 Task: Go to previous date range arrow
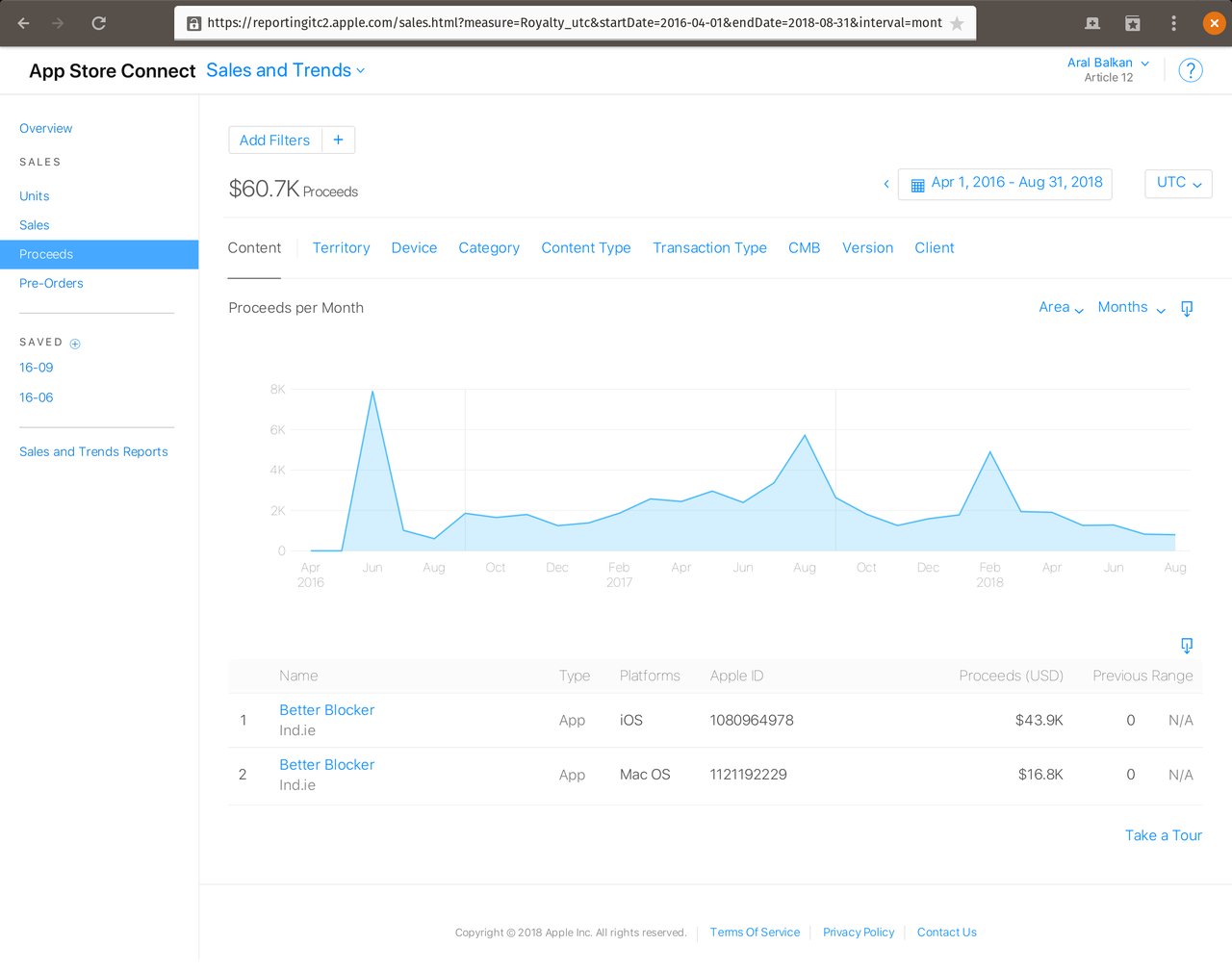(886, 183)
